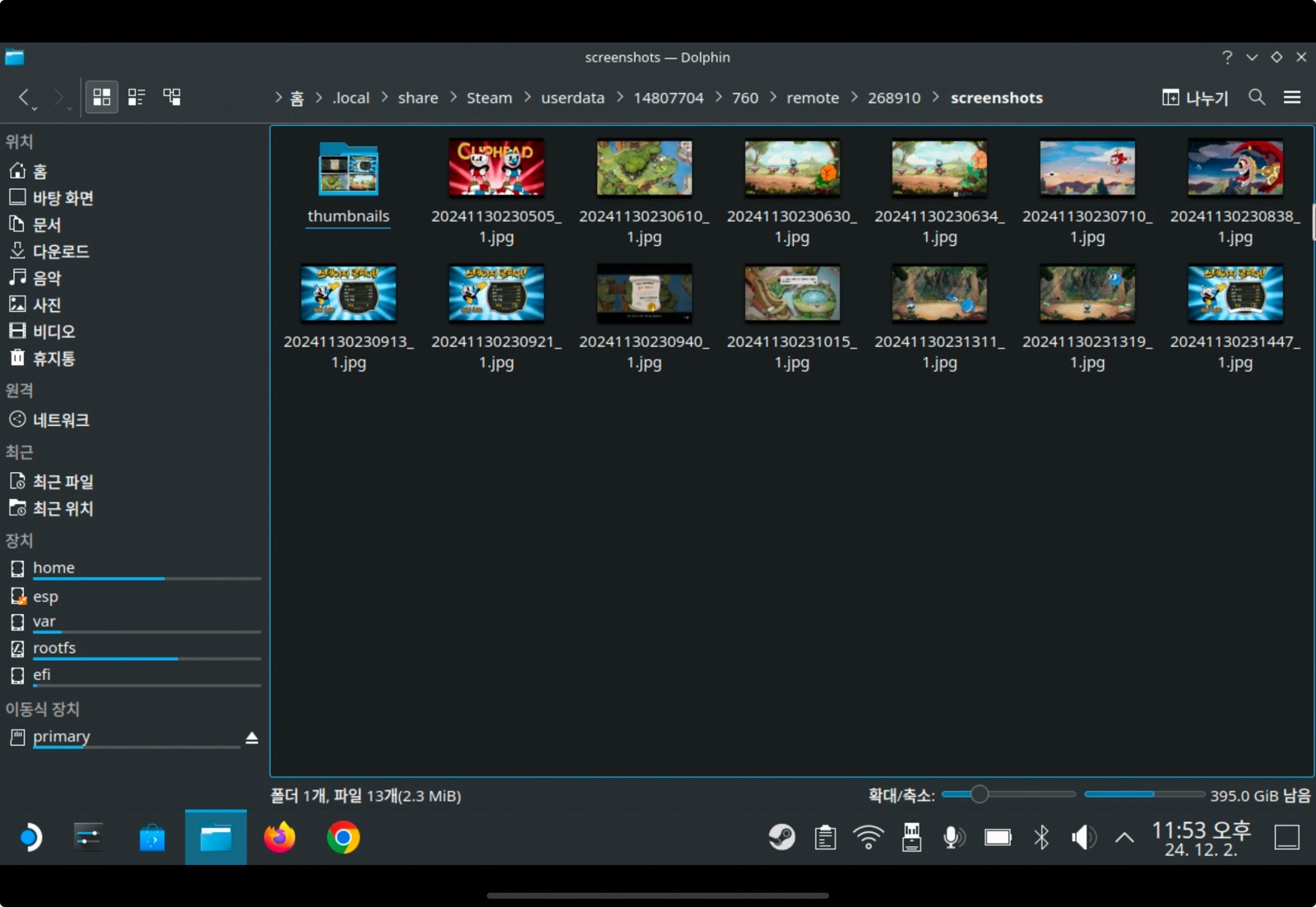
Task: Select 20241130230610_1.jpg thumbnail
Action: point(644,193)
